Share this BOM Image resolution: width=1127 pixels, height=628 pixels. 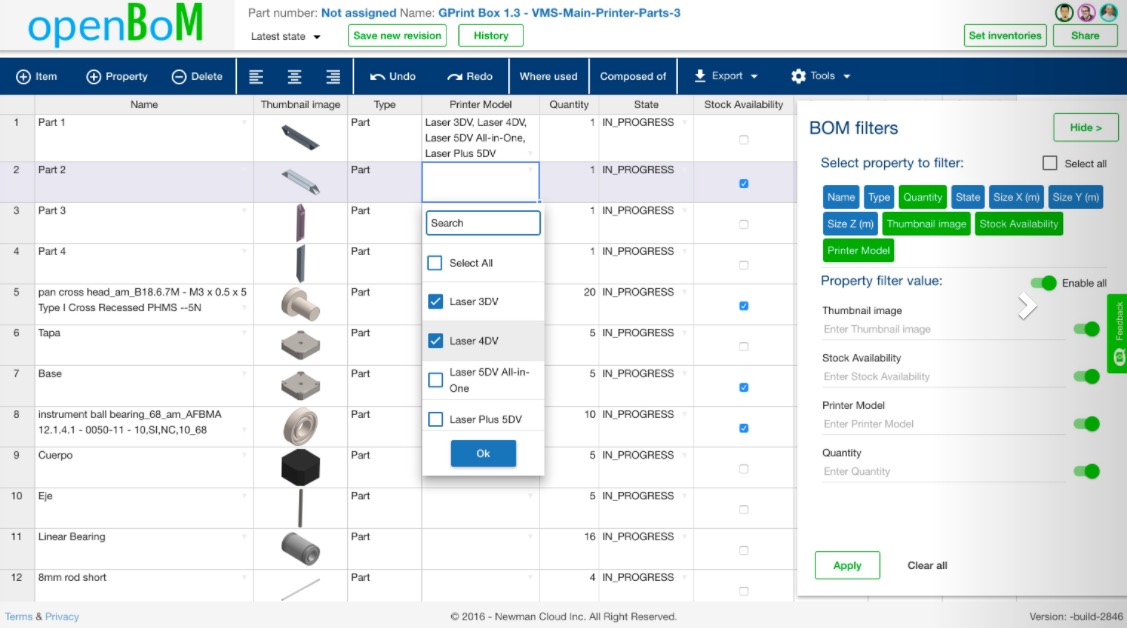pyautogui.click(x=1085, y=35)
